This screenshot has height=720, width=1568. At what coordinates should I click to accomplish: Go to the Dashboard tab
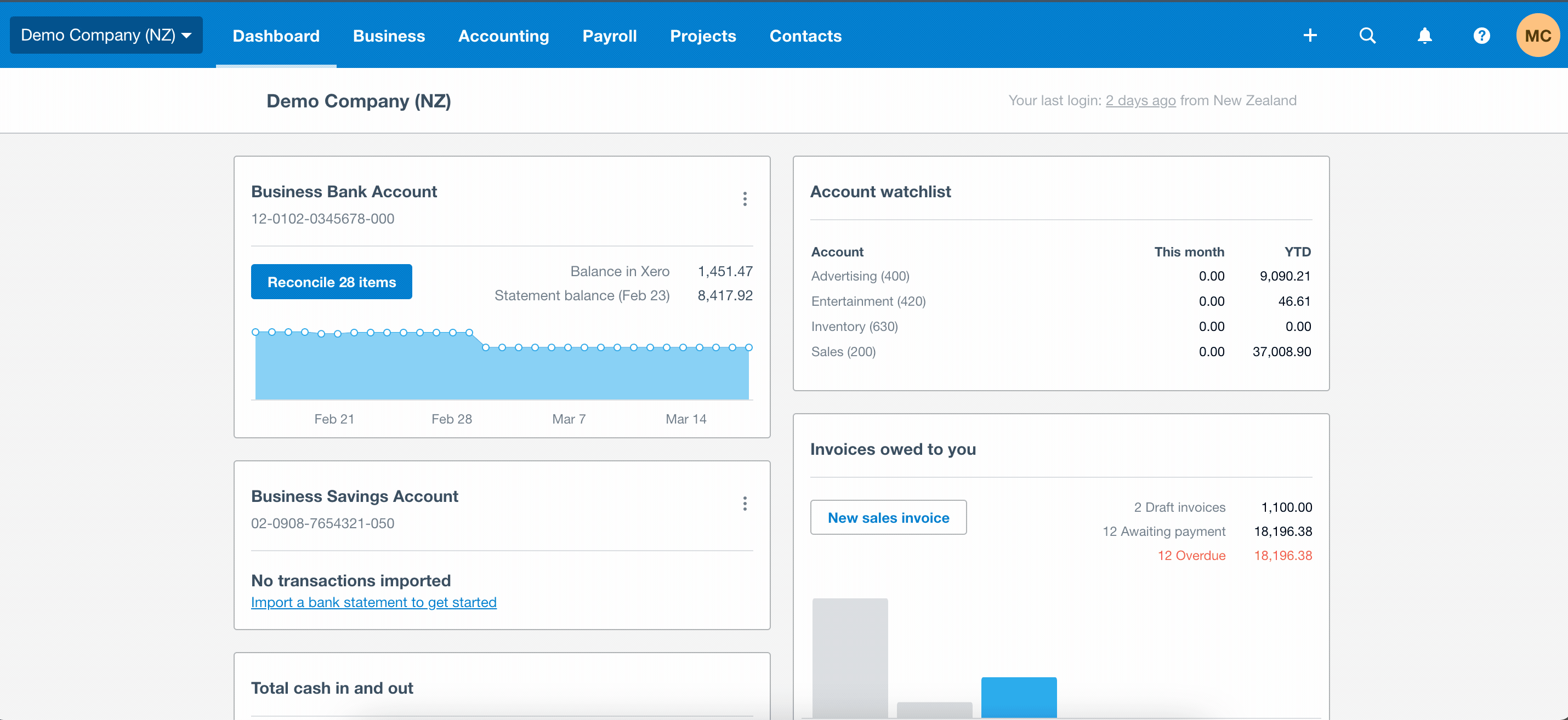tap(276, 36)
